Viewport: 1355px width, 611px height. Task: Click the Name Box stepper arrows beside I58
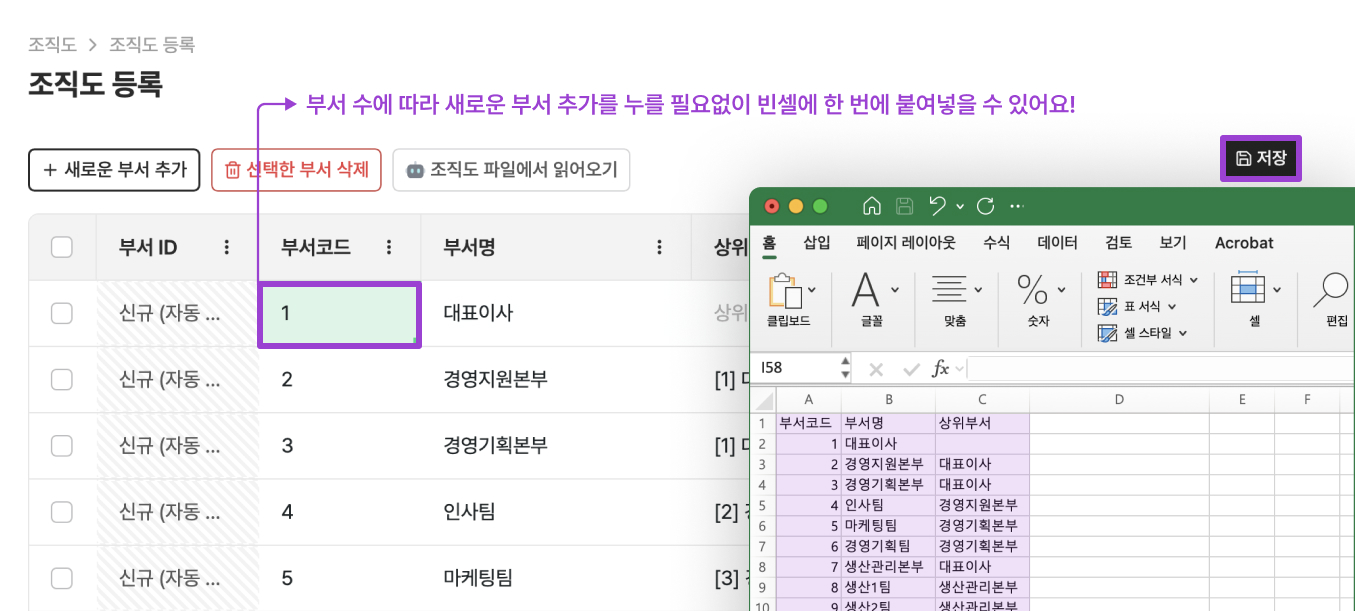coord(845,368)
